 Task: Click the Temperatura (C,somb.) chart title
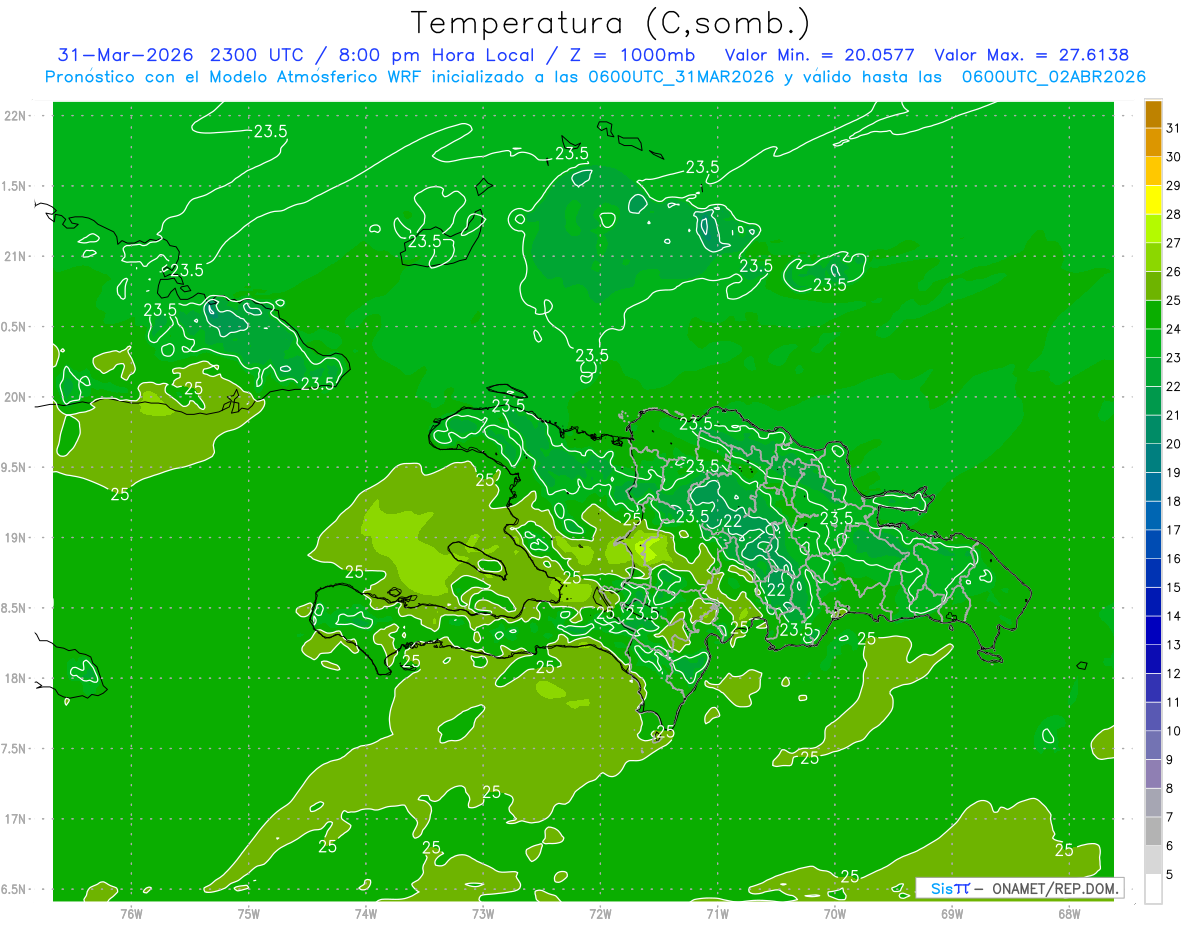(611, 23)
